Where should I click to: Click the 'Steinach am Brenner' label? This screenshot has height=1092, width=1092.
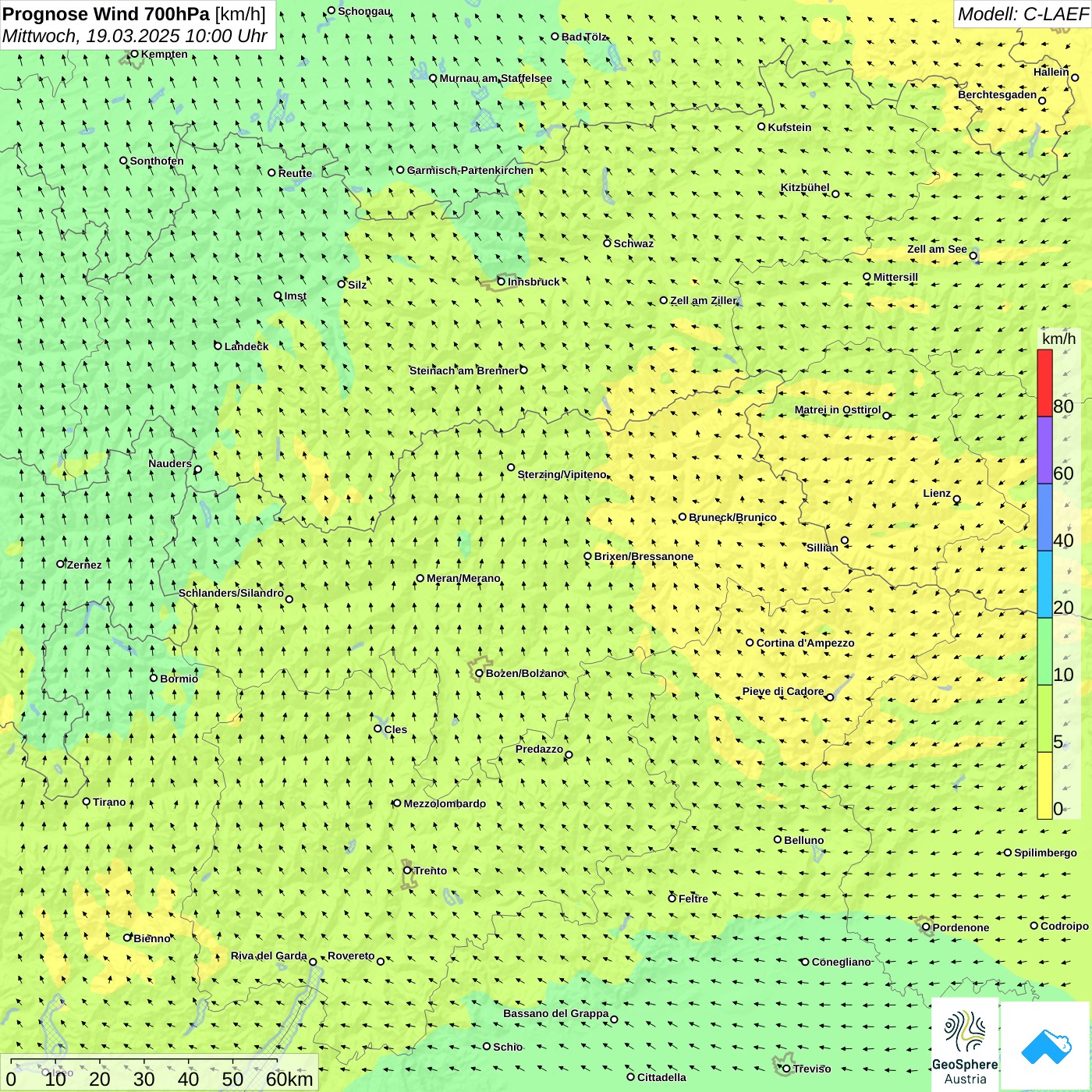tap(464, 370)
